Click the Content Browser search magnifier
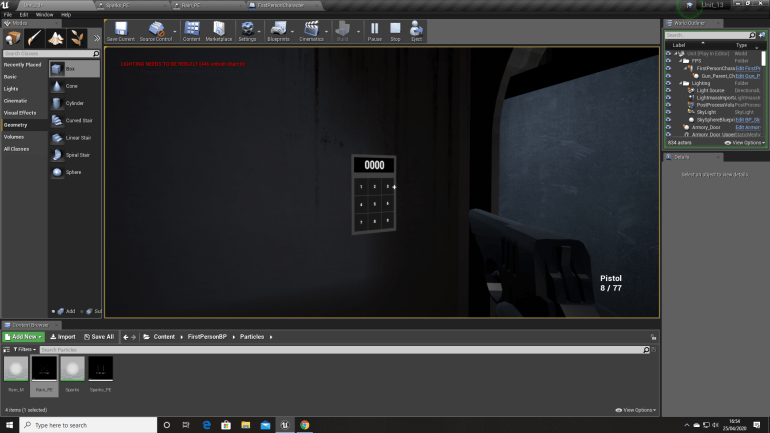 pyautogui.click(x=646, y=350)
